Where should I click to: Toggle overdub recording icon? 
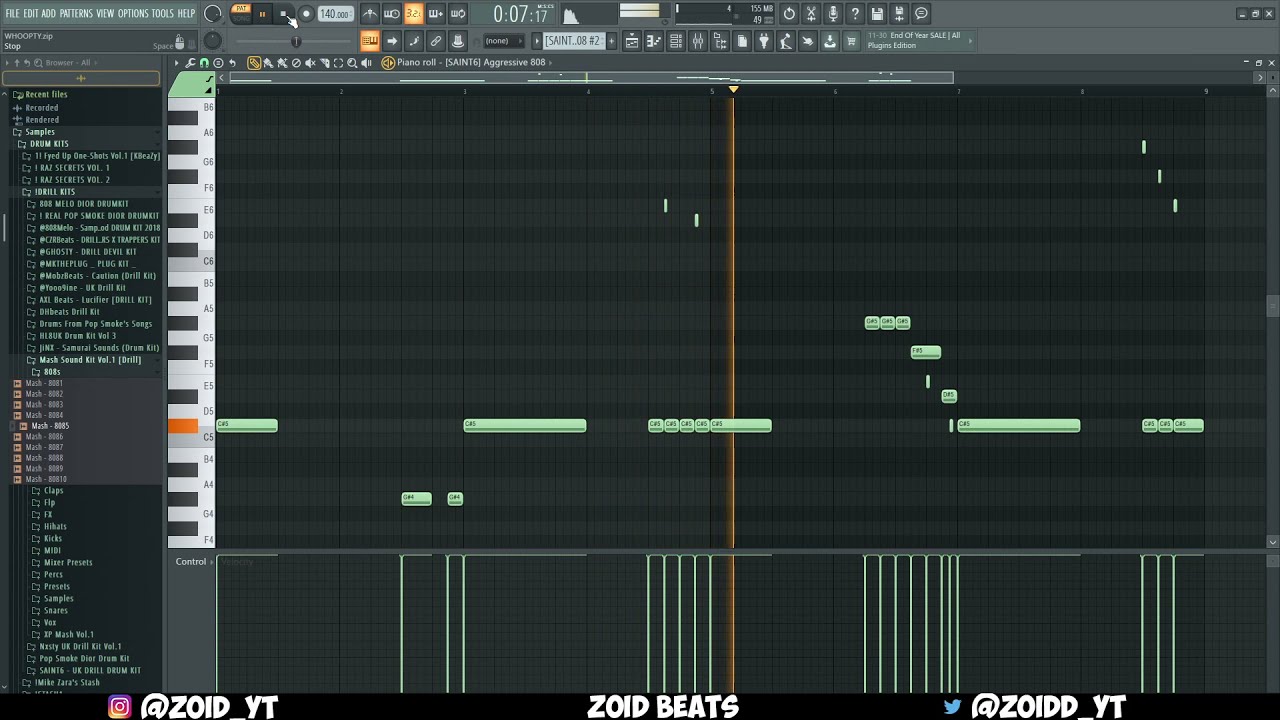click(x=435, y=14)
